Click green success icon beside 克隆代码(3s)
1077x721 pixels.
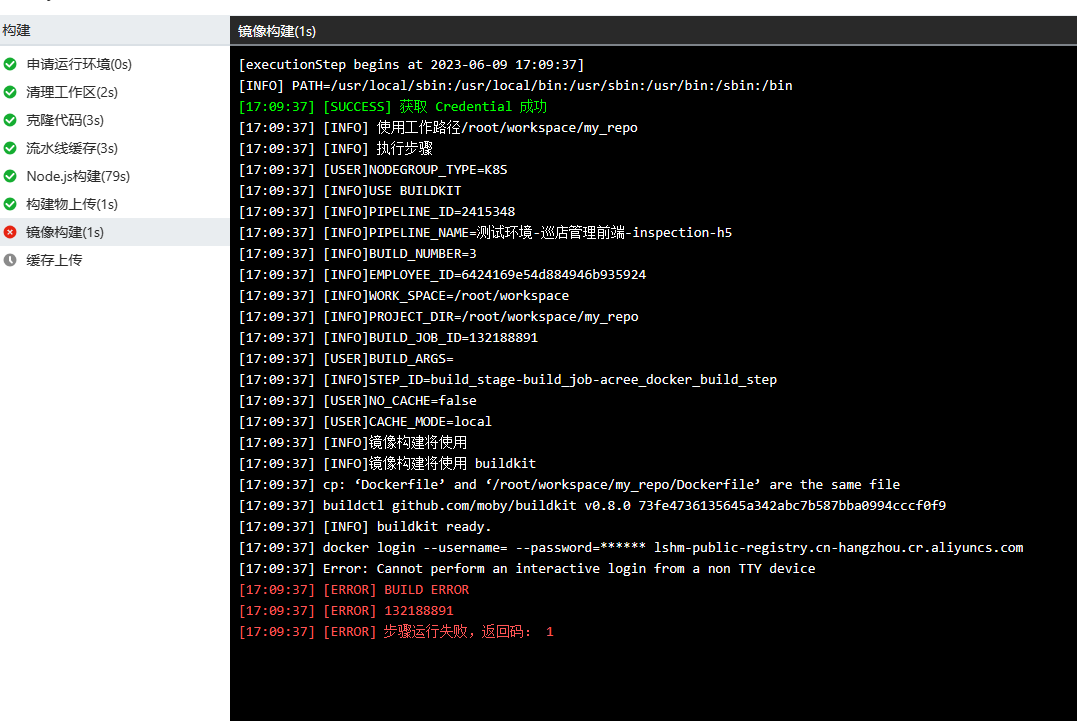tap(10, 120)
